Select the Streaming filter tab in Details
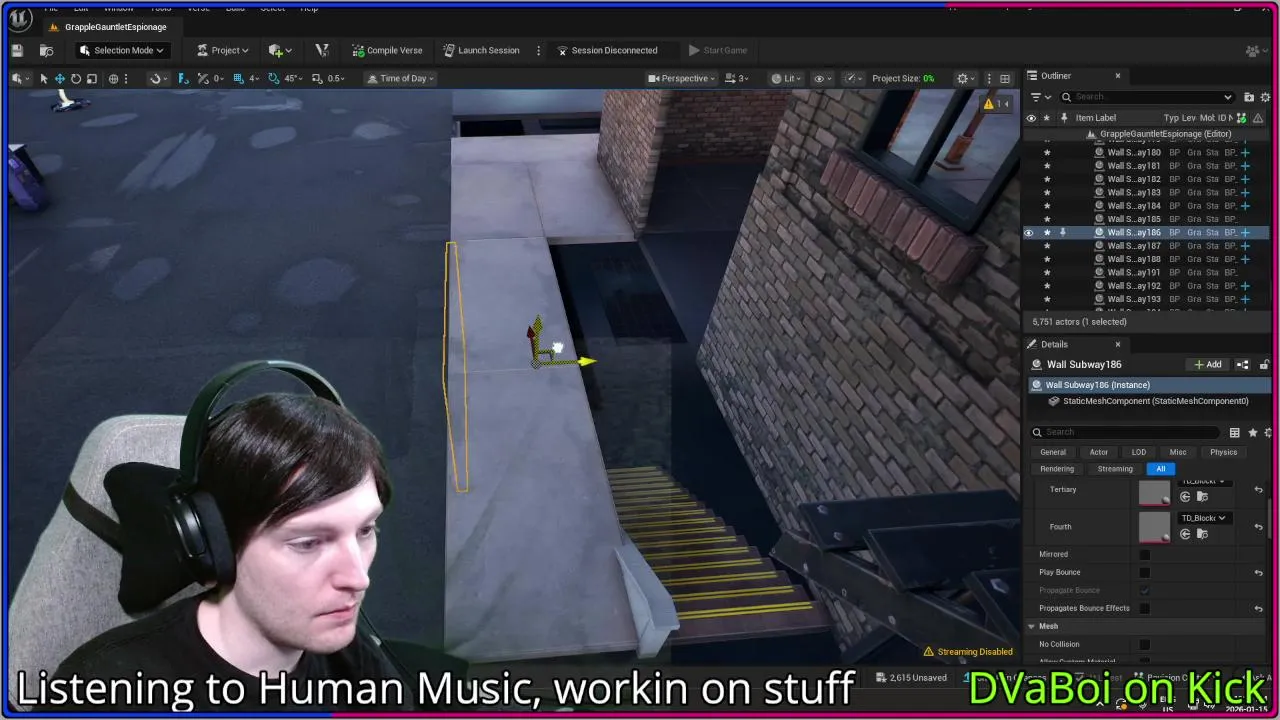Image resolution: width=1280 pixels, height=720 pixels. click(x=1115, y=469)
